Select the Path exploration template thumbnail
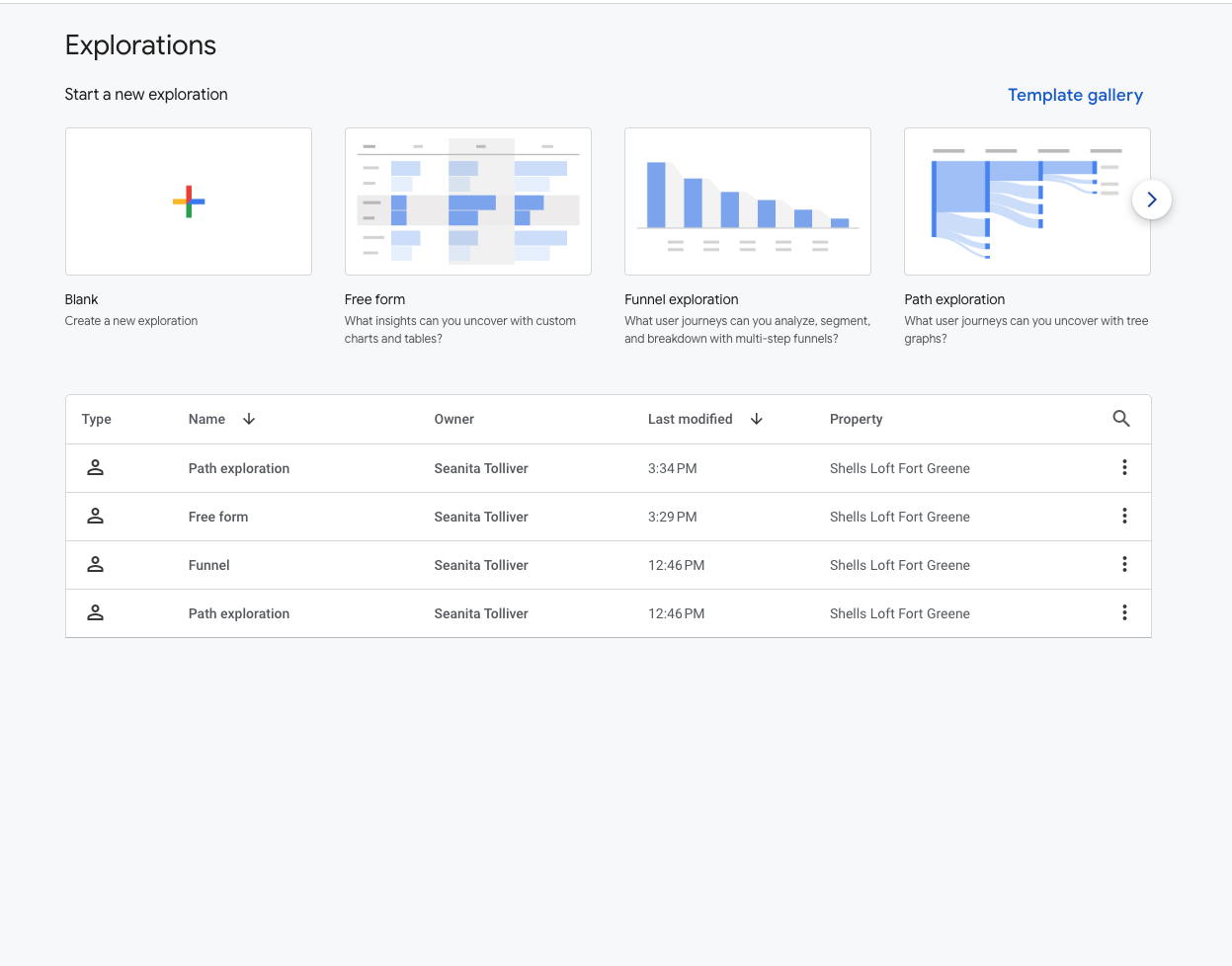The image size is (1232, 966). [x=1027, y=201]
